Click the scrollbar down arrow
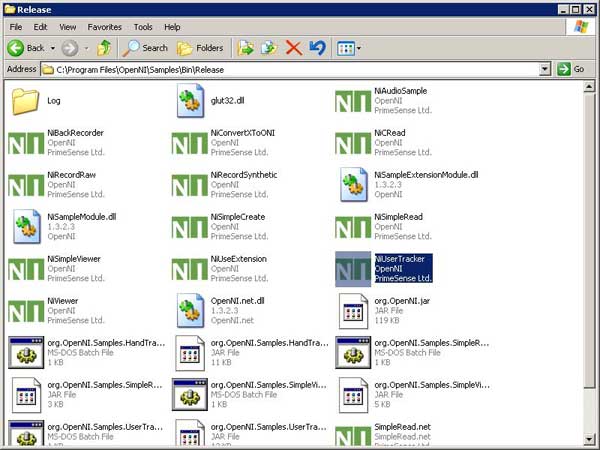 pyautogui.click(x=589, y=439)
